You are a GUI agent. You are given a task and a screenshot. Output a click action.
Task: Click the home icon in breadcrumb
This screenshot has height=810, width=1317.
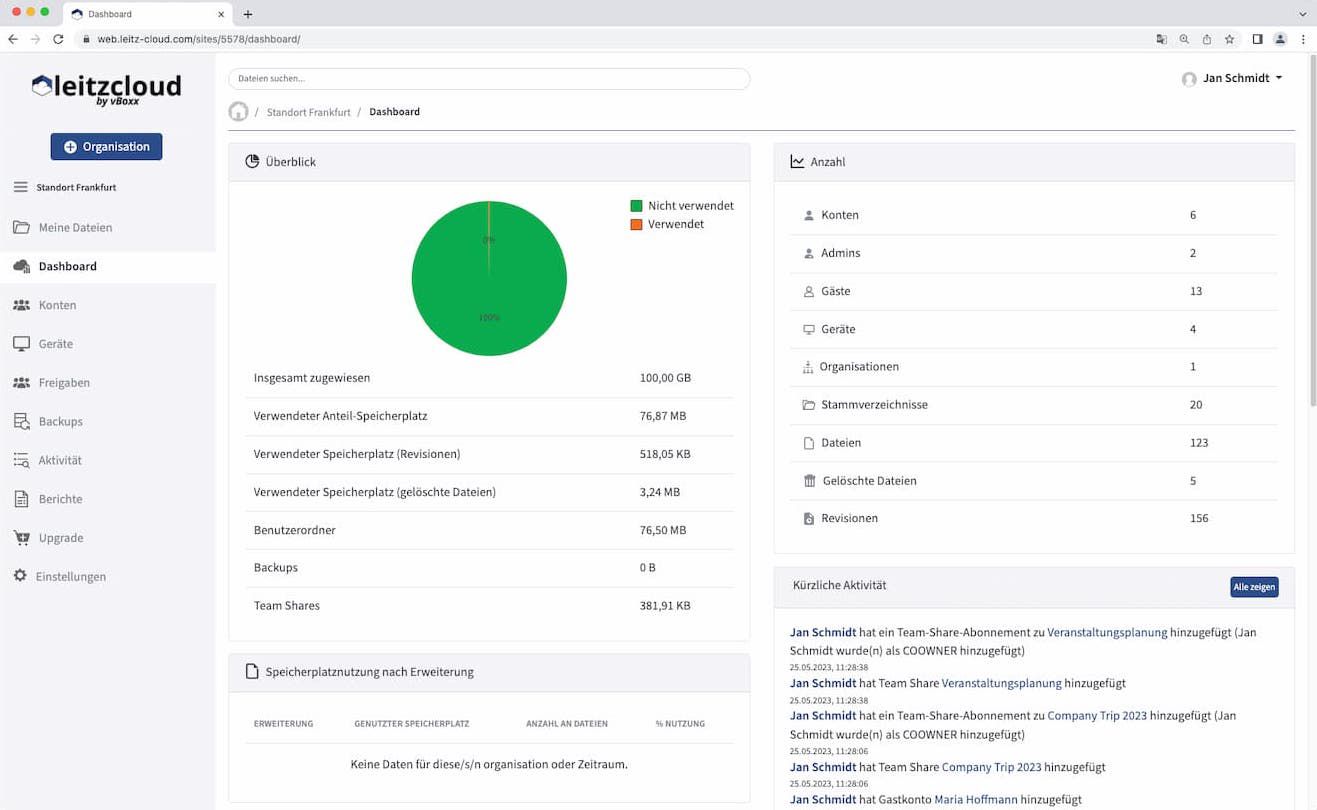pyautogui.click(x=238, y=112)
